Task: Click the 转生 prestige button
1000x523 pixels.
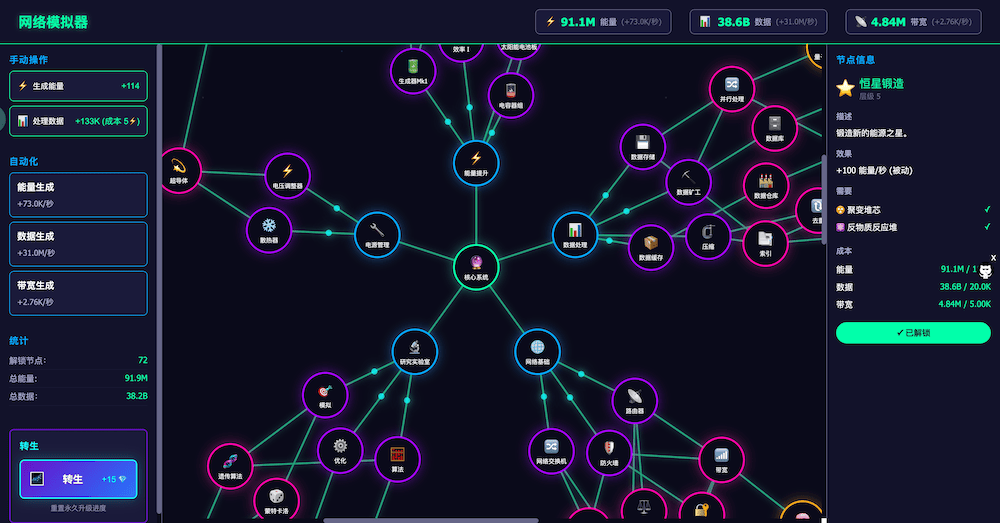Action: tap(78, 479)
